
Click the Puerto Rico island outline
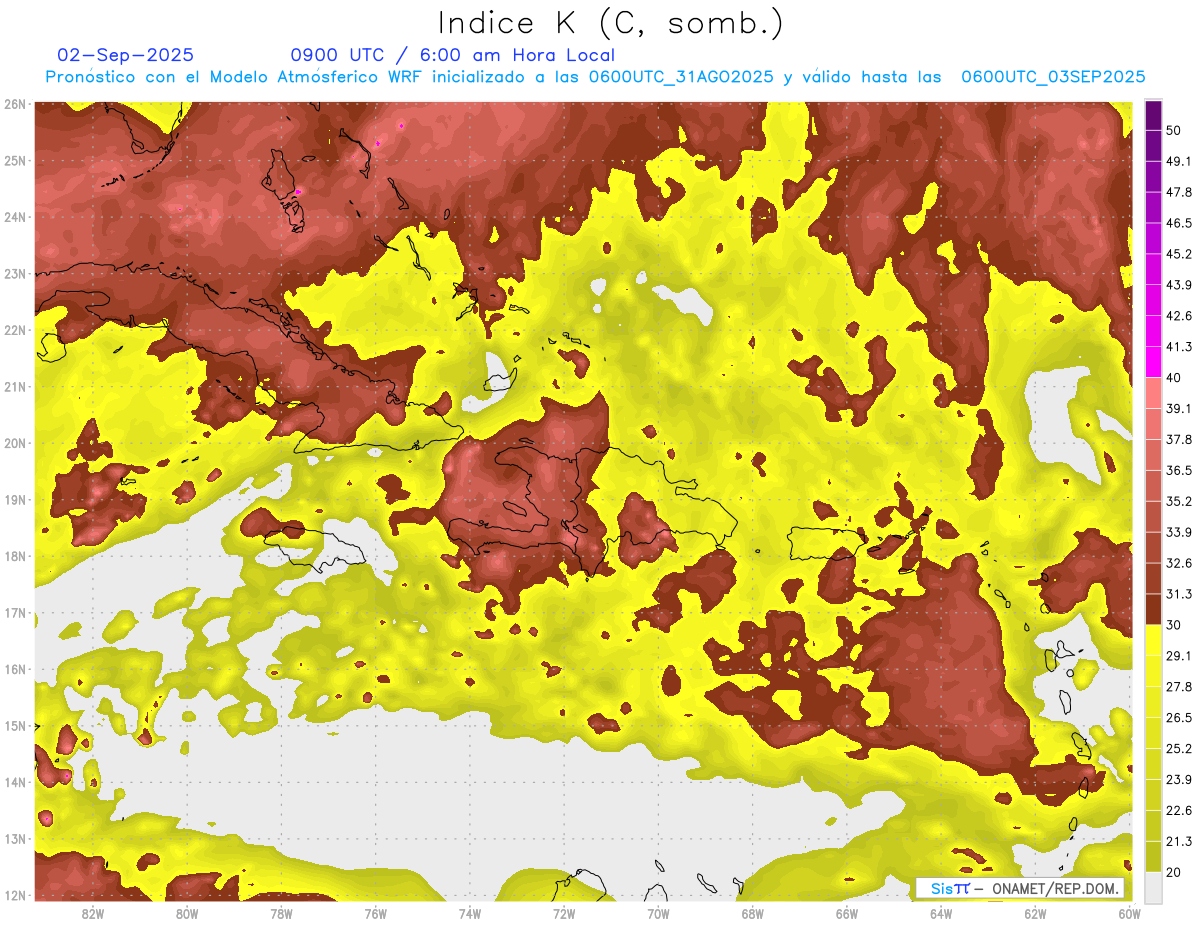(825, 543)
